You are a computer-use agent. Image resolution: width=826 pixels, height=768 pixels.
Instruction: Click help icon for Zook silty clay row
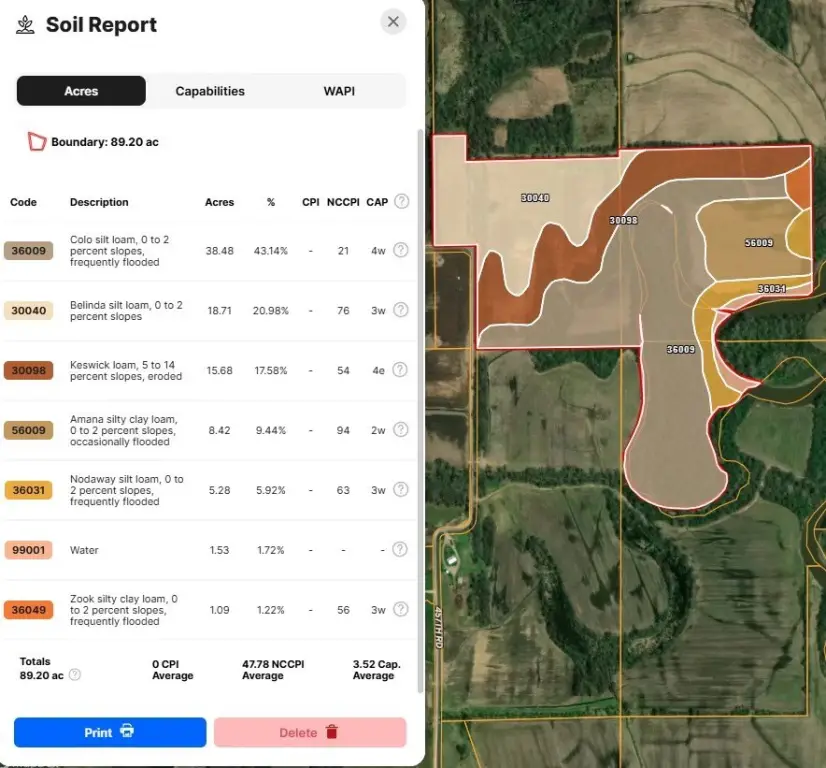(x=400, y=609)
